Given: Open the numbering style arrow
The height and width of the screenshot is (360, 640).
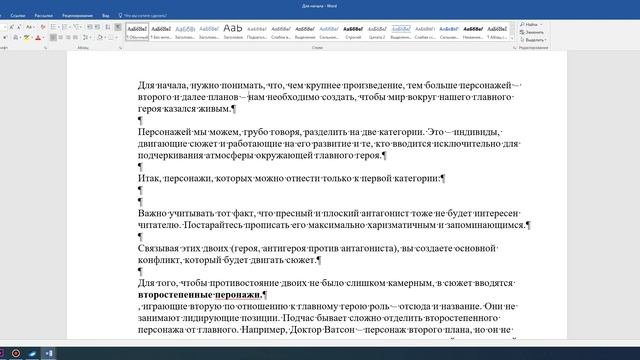Looking at the screenshot, I should 70,27.
